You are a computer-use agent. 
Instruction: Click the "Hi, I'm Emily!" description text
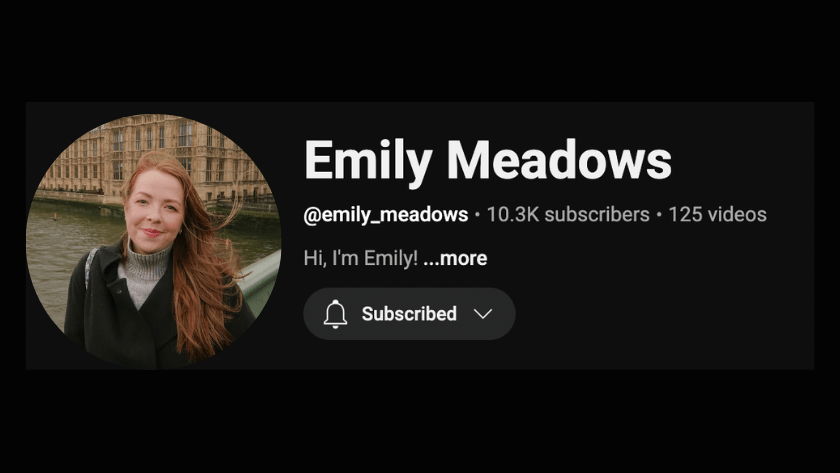point(361,258)
